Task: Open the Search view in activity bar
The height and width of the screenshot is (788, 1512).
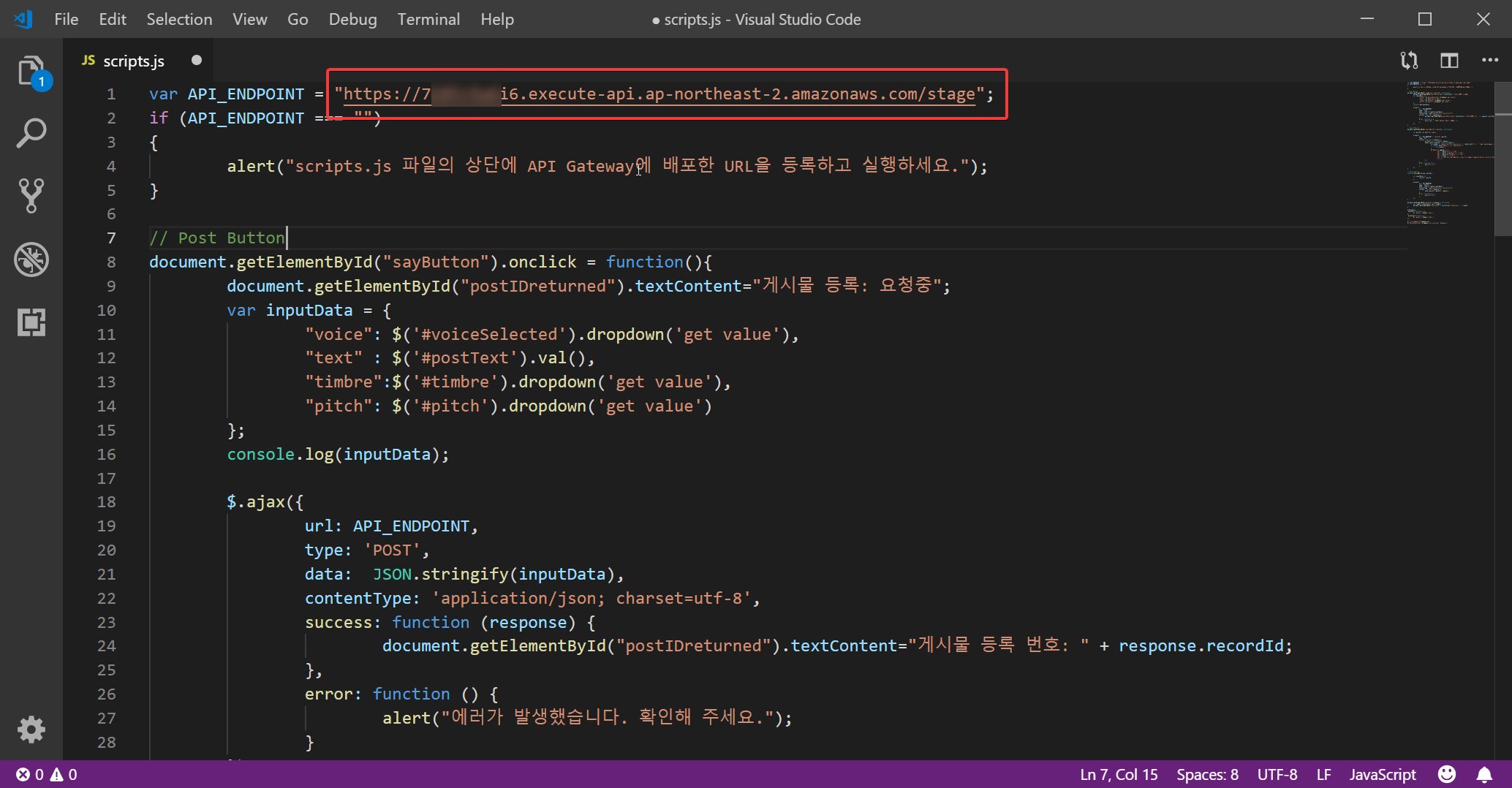Action: pyautogui.click(x=31, y=135)
